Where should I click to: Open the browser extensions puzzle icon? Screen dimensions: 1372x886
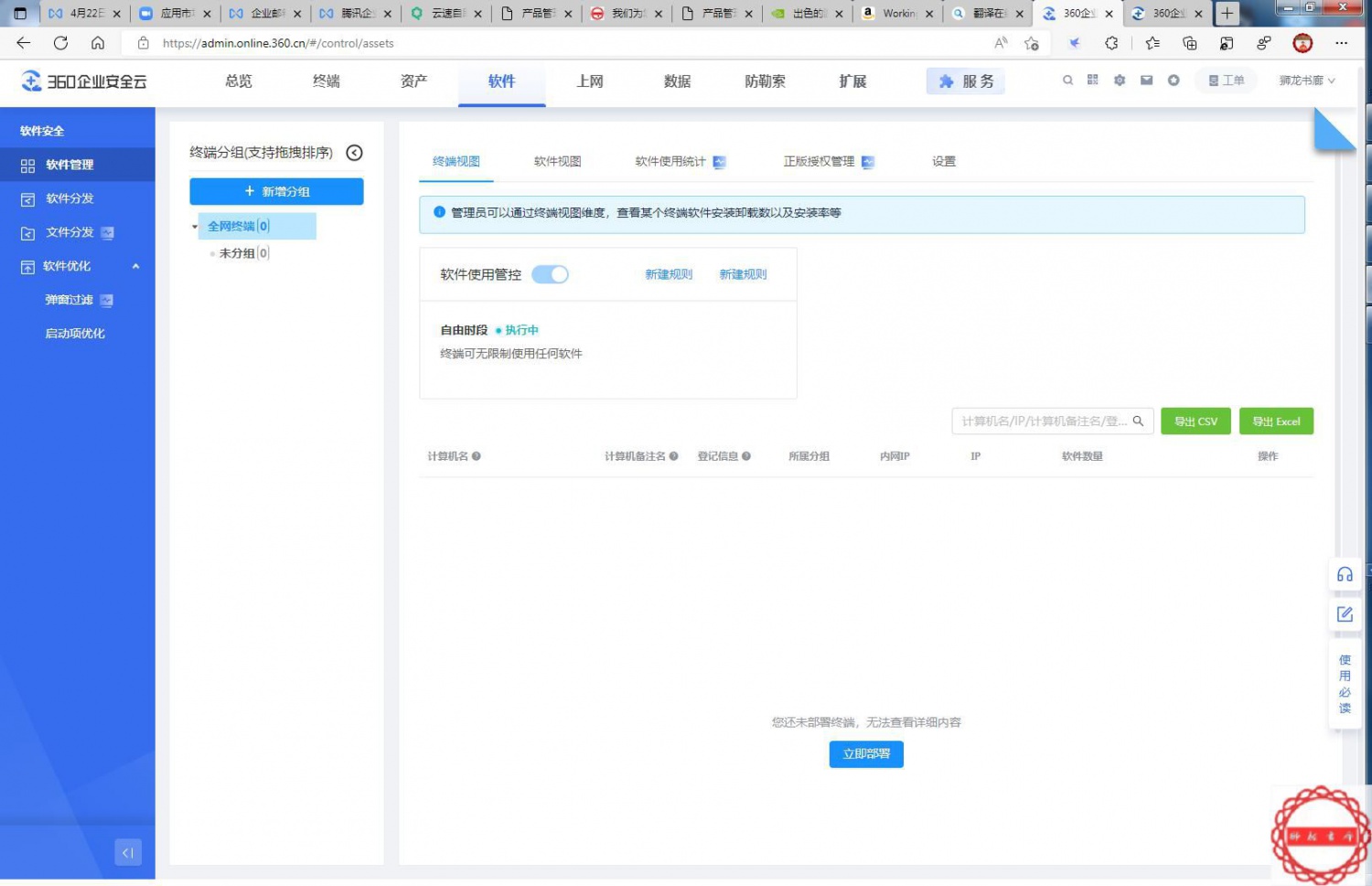pyautogui.click(x=1111, y=43)
